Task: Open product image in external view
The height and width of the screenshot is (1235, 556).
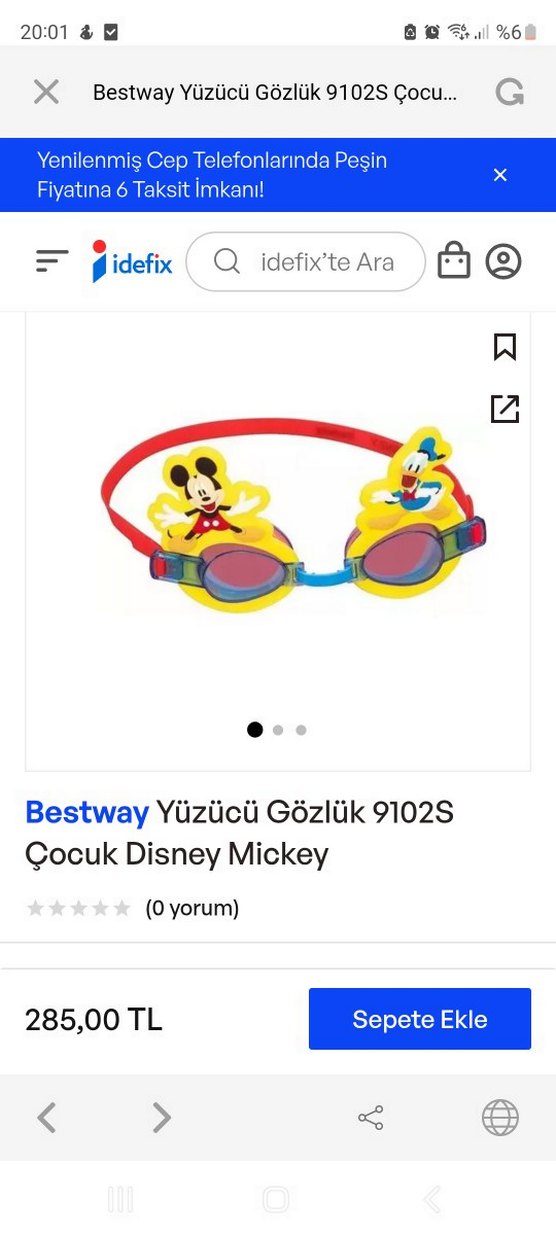Action: tap(505, 408)
